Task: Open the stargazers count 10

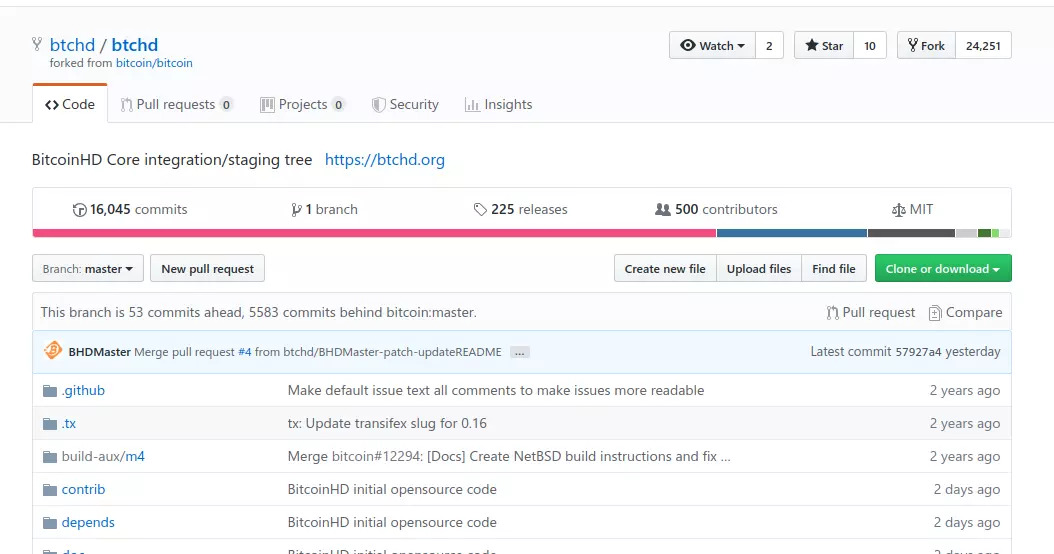Action: coord(870,46)
